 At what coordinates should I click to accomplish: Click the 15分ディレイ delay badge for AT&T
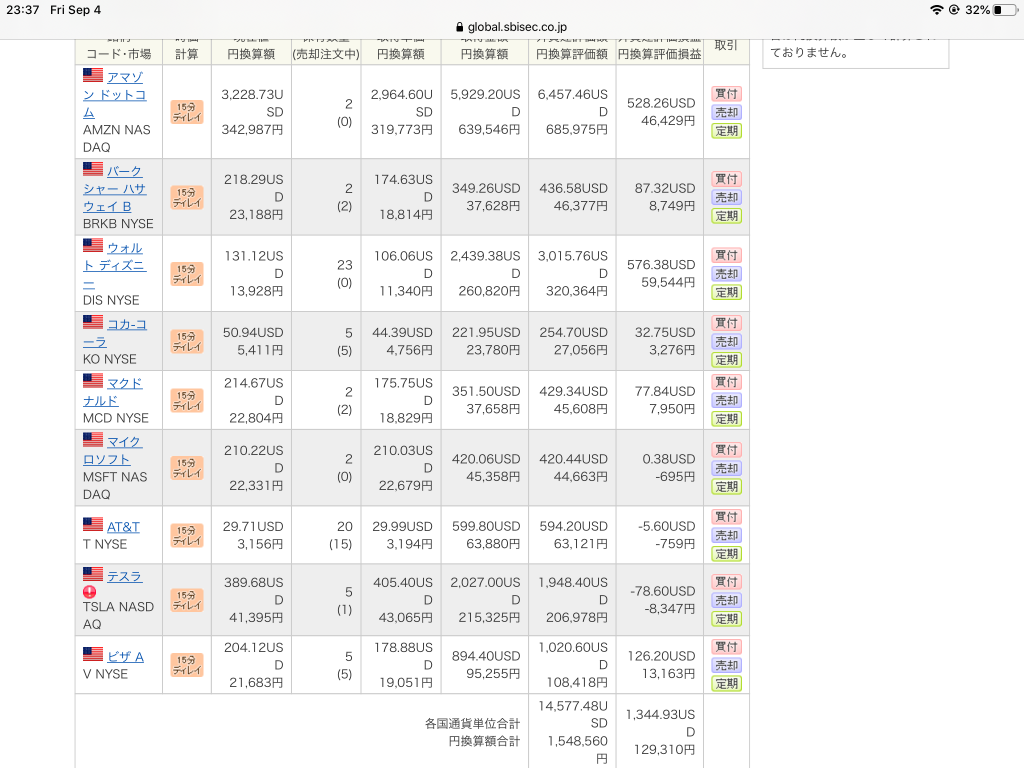(x=187, y=536)
